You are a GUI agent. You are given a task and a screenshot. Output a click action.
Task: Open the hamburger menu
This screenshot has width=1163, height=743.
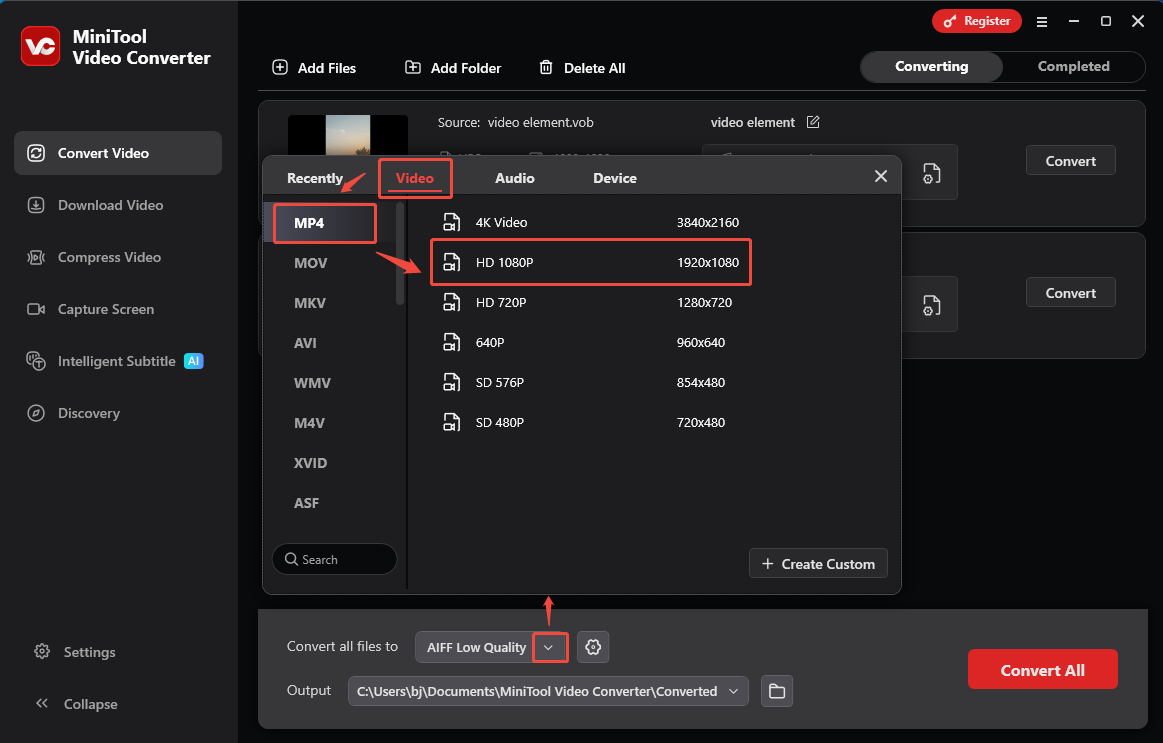1041,21
